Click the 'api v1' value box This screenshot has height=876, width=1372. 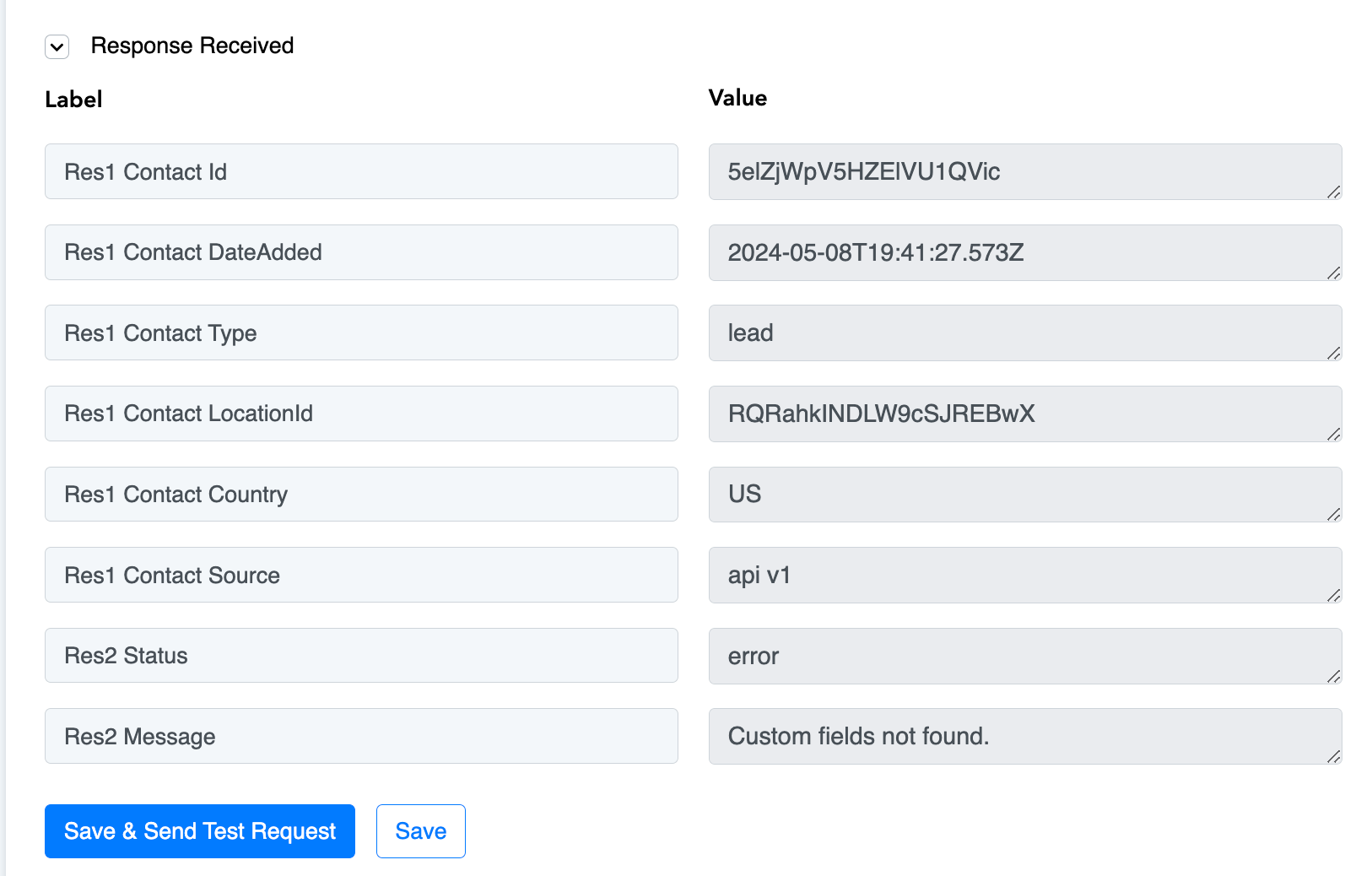(x=1025, y=575)
